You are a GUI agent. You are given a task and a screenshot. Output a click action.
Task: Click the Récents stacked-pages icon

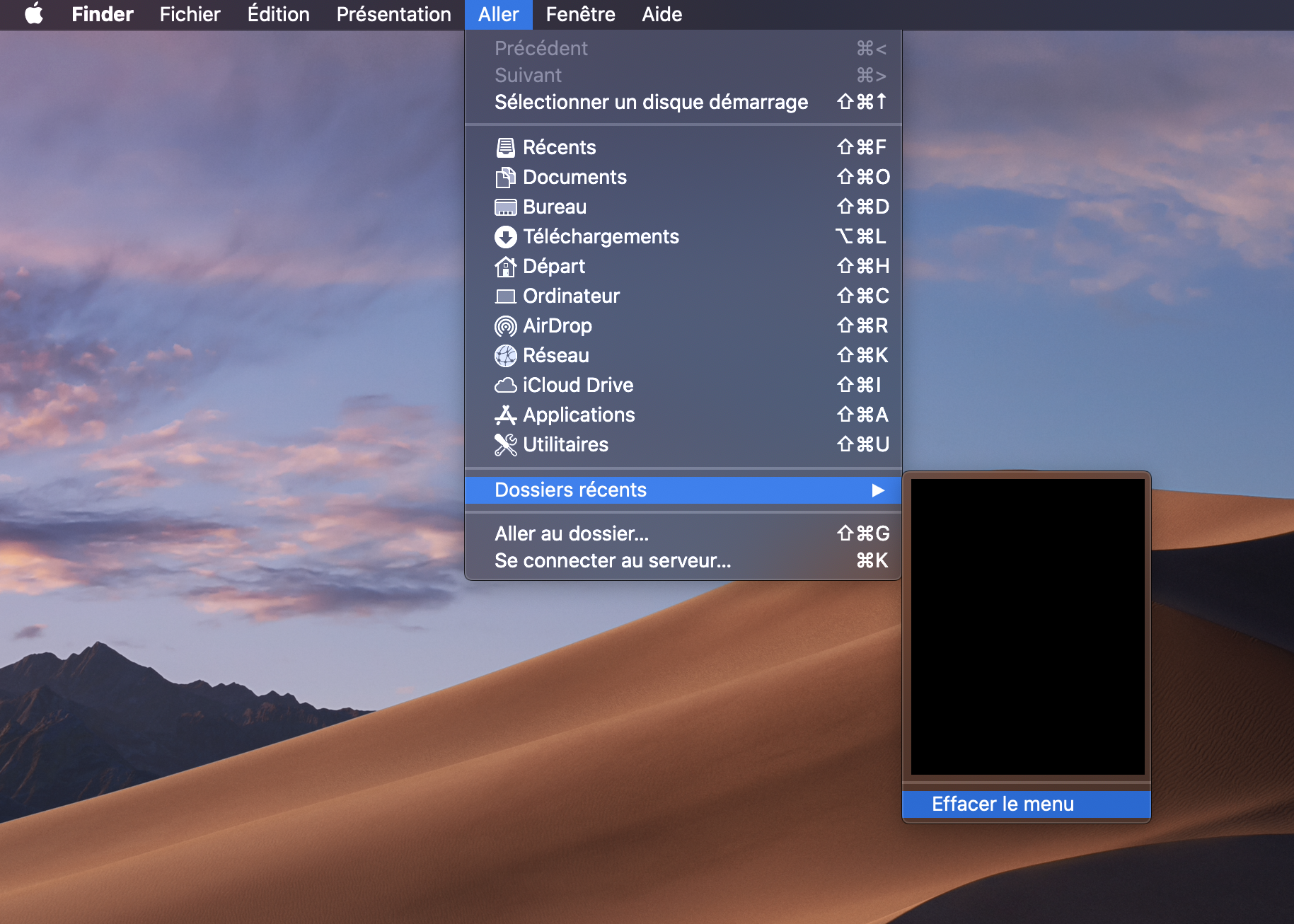(x=505, y=147)
